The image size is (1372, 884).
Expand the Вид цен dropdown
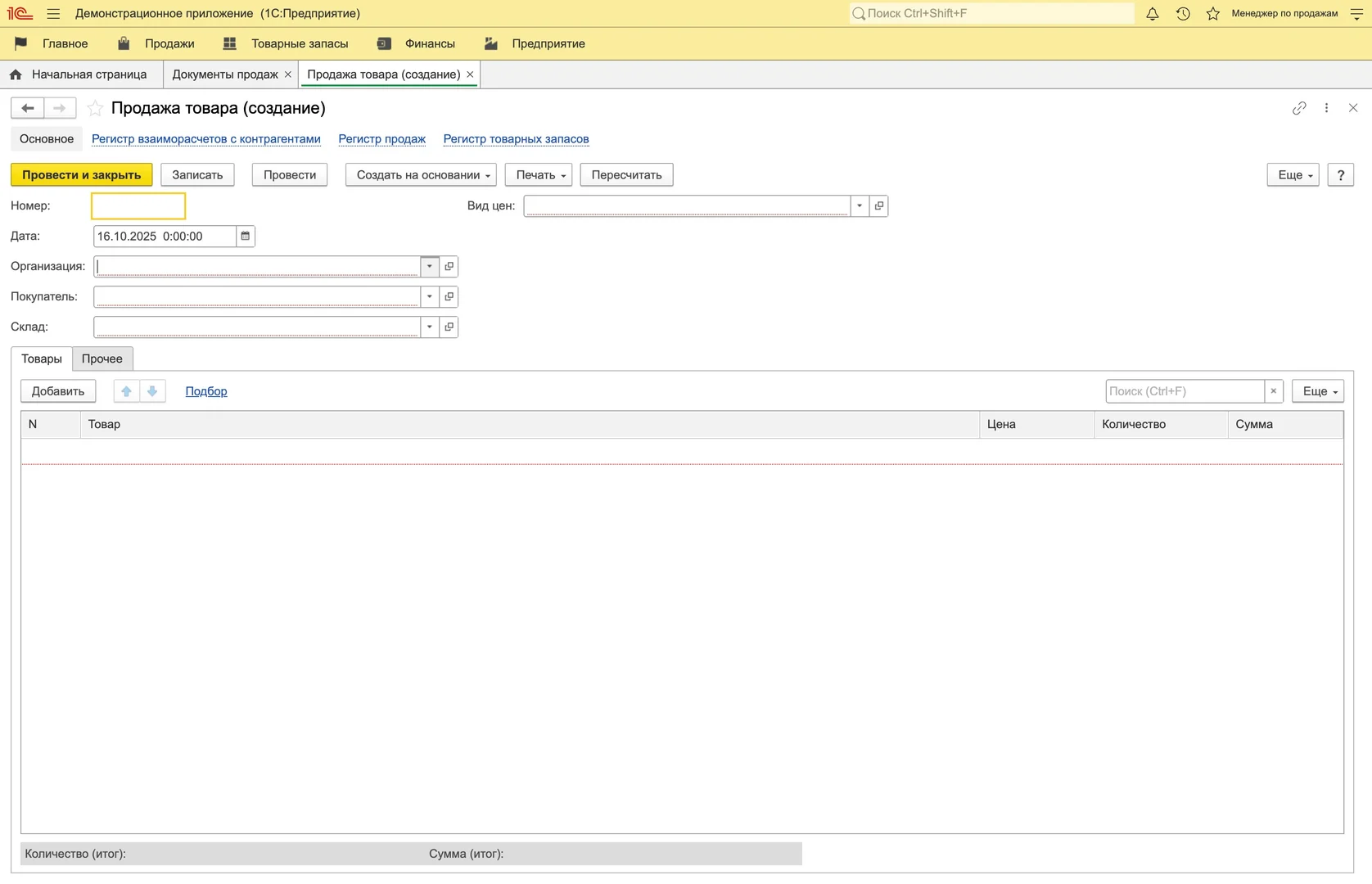tap(859, 206)
